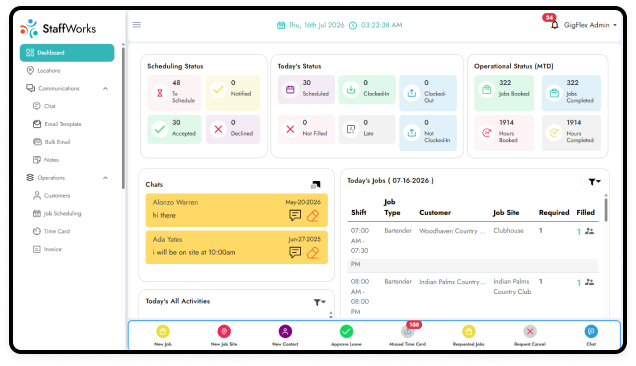636x366 pixels.
Task: Click the Filled column header
Action: pos(585,212)
